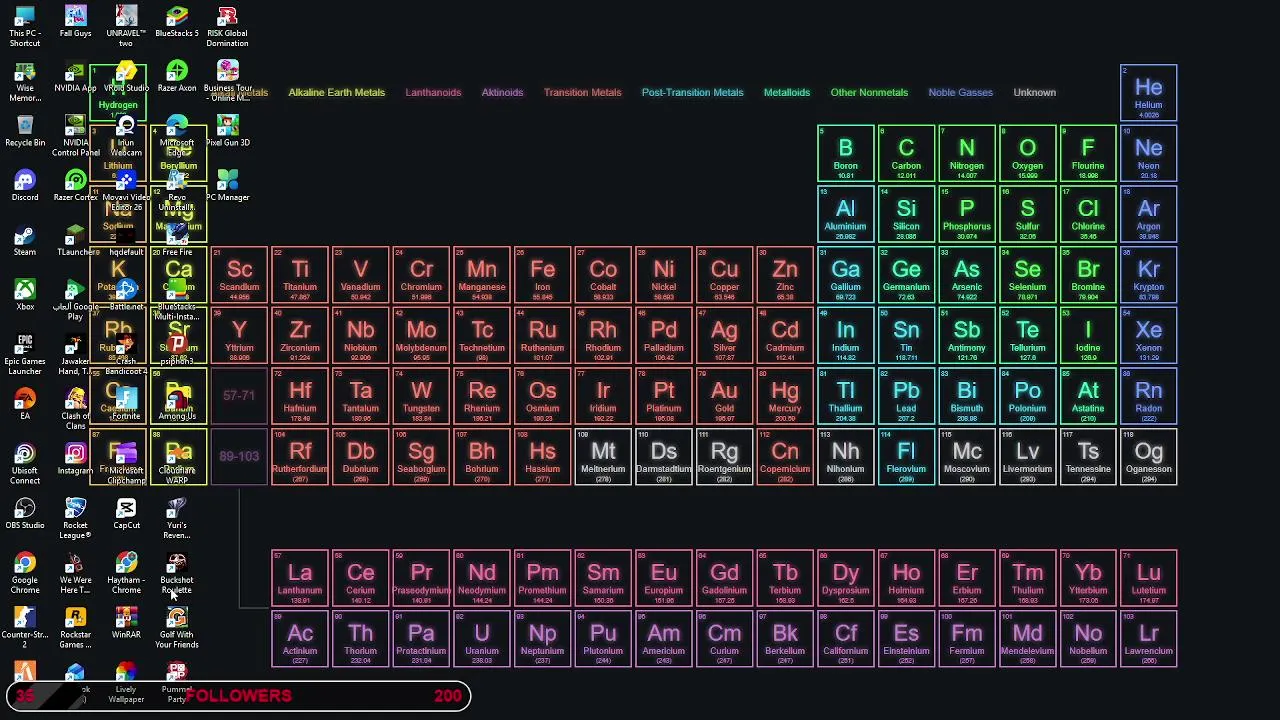The height and width of the screenshot is (720, 1280).
Task: Launch the Razer Axon shortcut
Action: (x=177, y=77)
